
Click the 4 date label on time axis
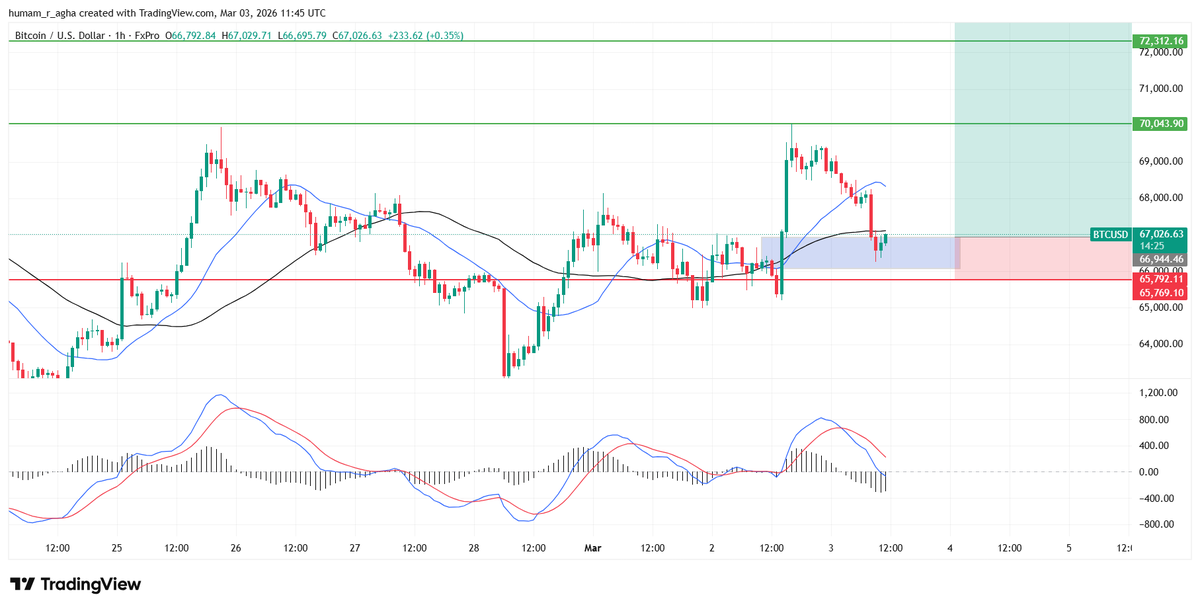pyautogui.click(x=950, y=548)
